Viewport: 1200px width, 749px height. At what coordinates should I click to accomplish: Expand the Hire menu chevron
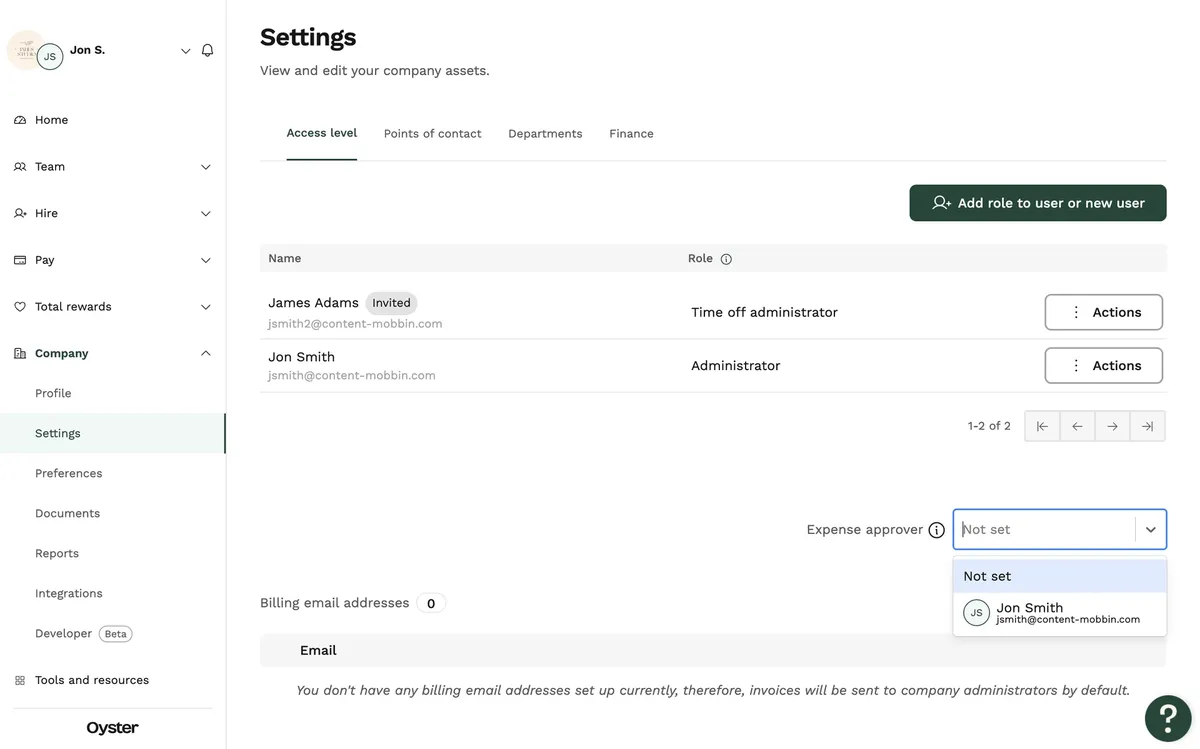tap(206, 213)
